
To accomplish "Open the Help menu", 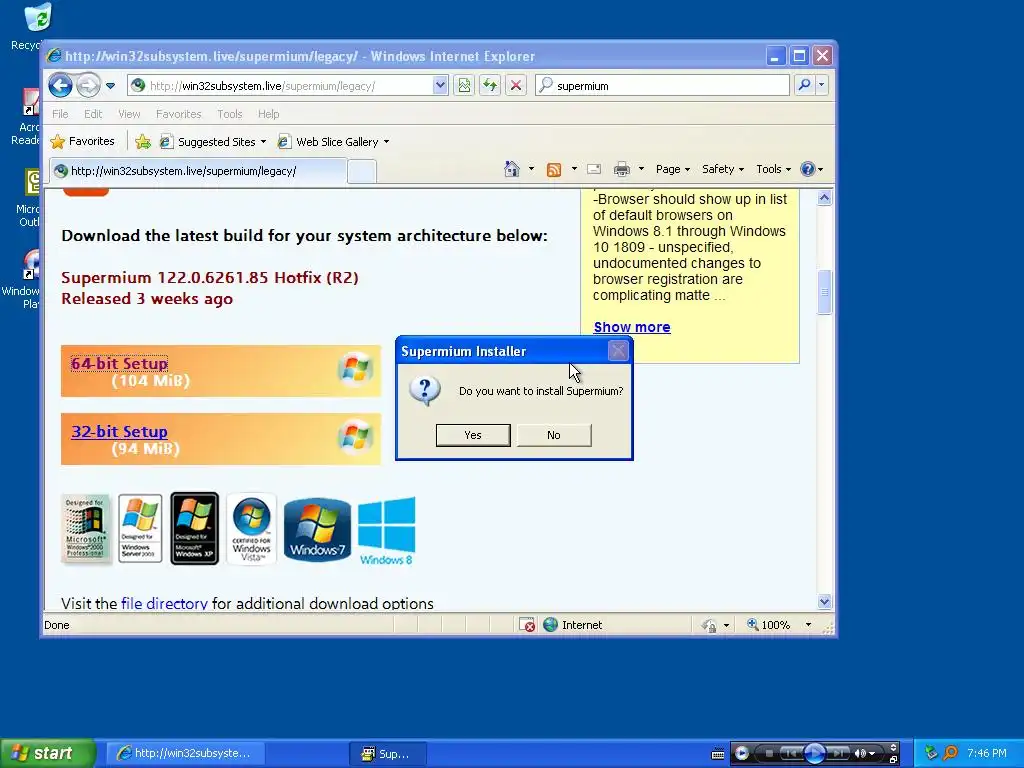I will (x=268, y=114).
